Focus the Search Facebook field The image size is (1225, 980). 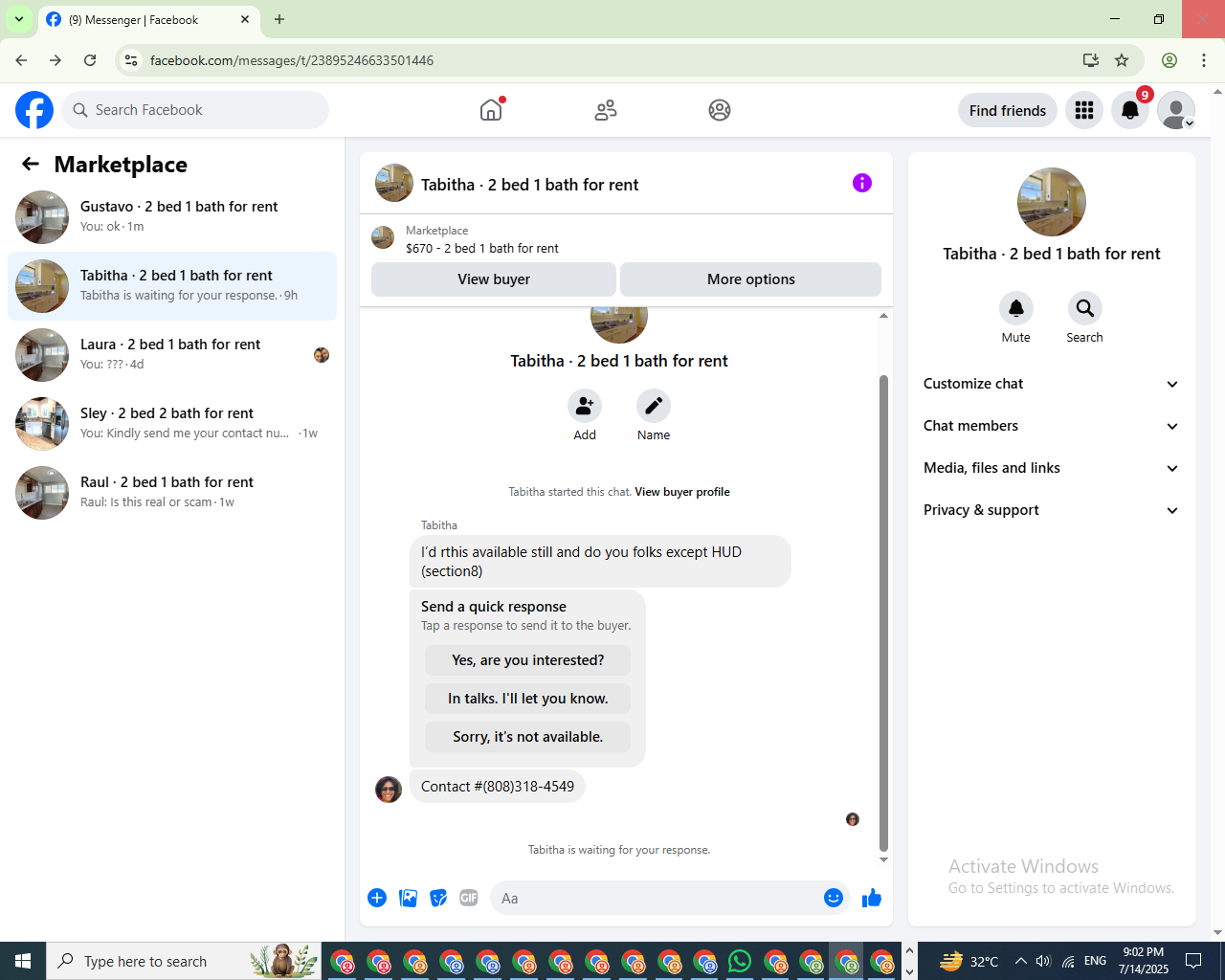pos(195,110)
